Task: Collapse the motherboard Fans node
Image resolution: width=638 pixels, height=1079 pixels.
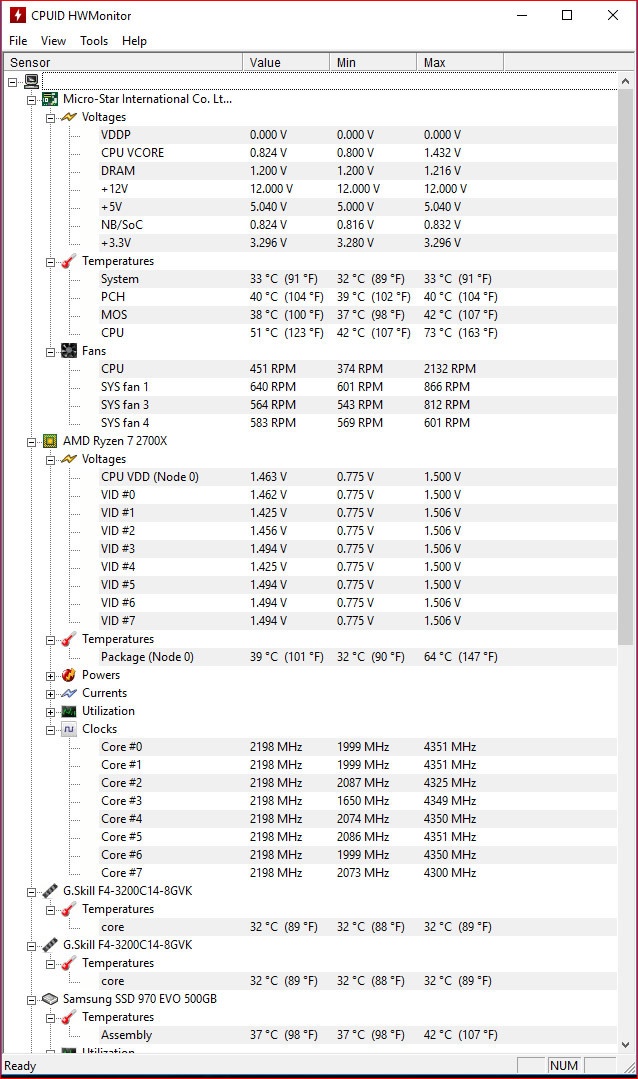Action: (x=51, y=351)
